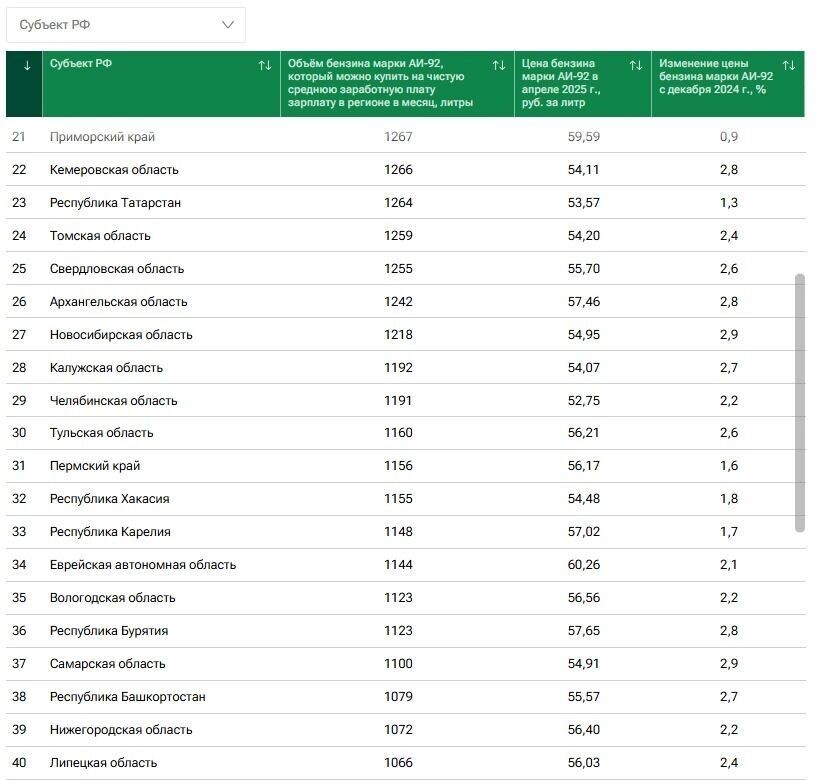
Task: Select the Еврейская автономная область row
Action: (x=406, y=564)
